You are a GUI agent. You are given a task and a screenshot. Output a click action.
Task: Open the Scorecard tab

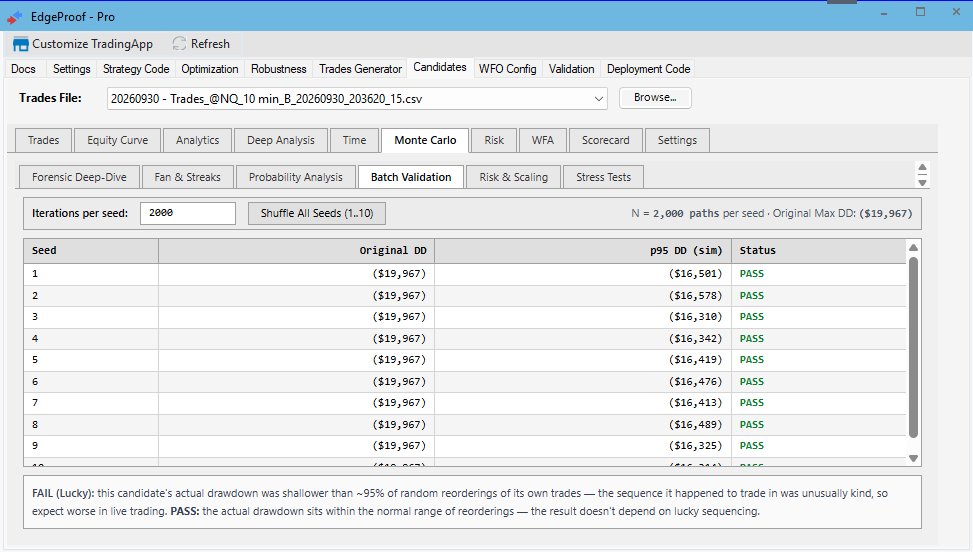pos(606,140)
